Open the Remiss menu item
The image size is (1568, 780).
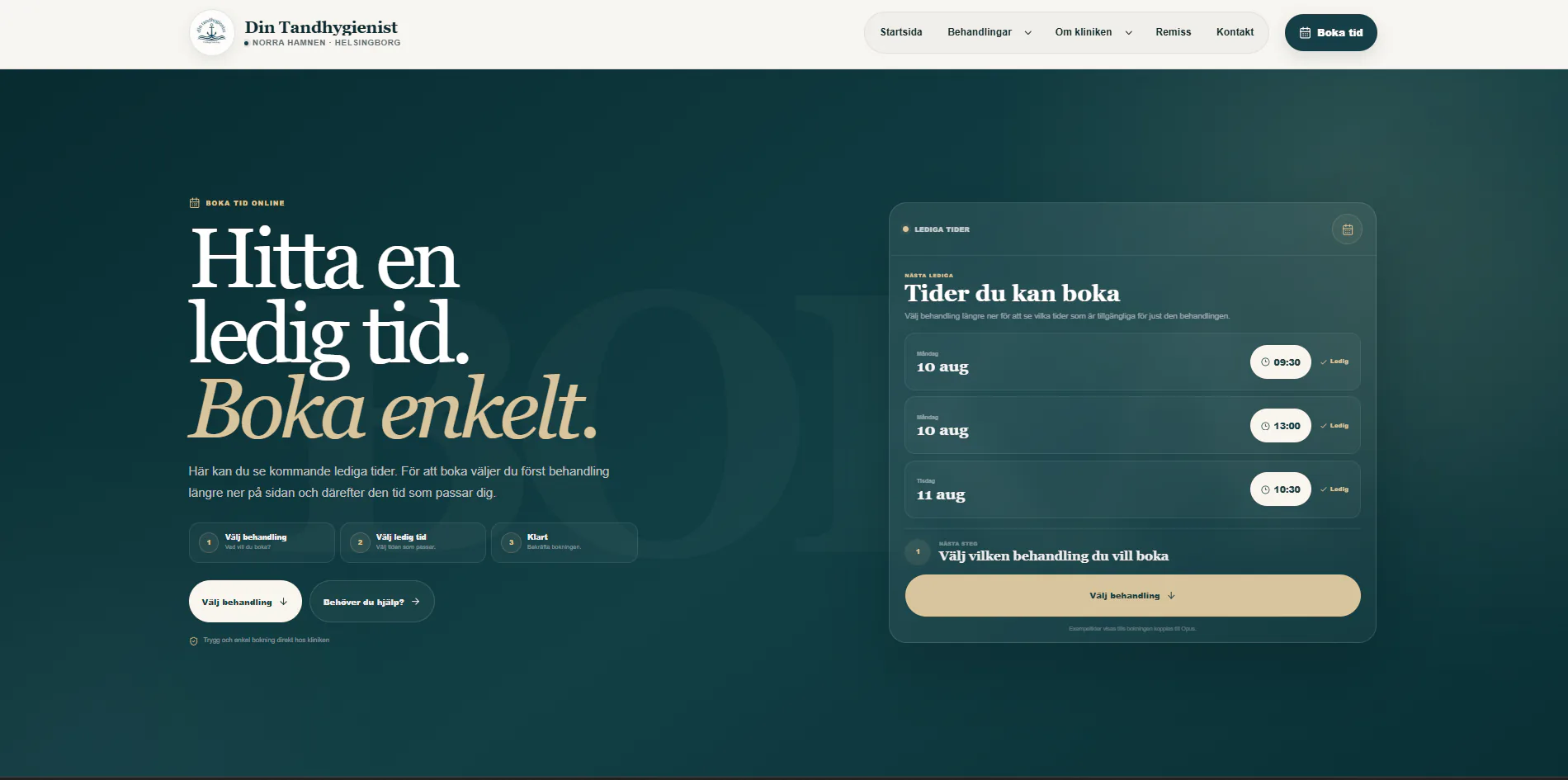[x=1173, y=32]
